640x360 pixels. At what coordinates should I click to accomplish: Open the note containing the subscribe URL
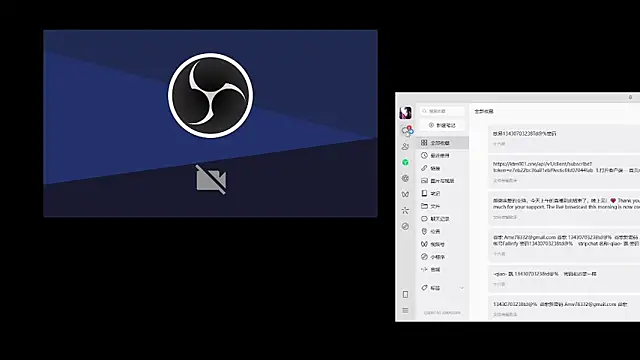564,171
